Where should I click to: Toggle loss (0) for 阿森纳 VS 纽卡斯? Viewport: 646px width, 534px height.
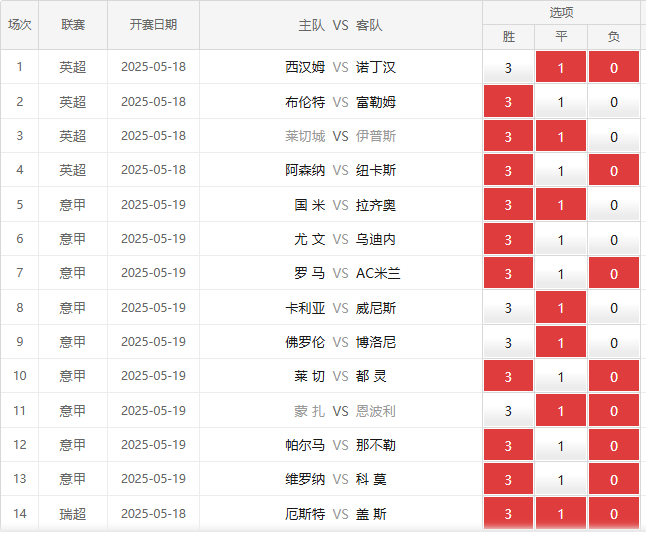click(614, 170)
